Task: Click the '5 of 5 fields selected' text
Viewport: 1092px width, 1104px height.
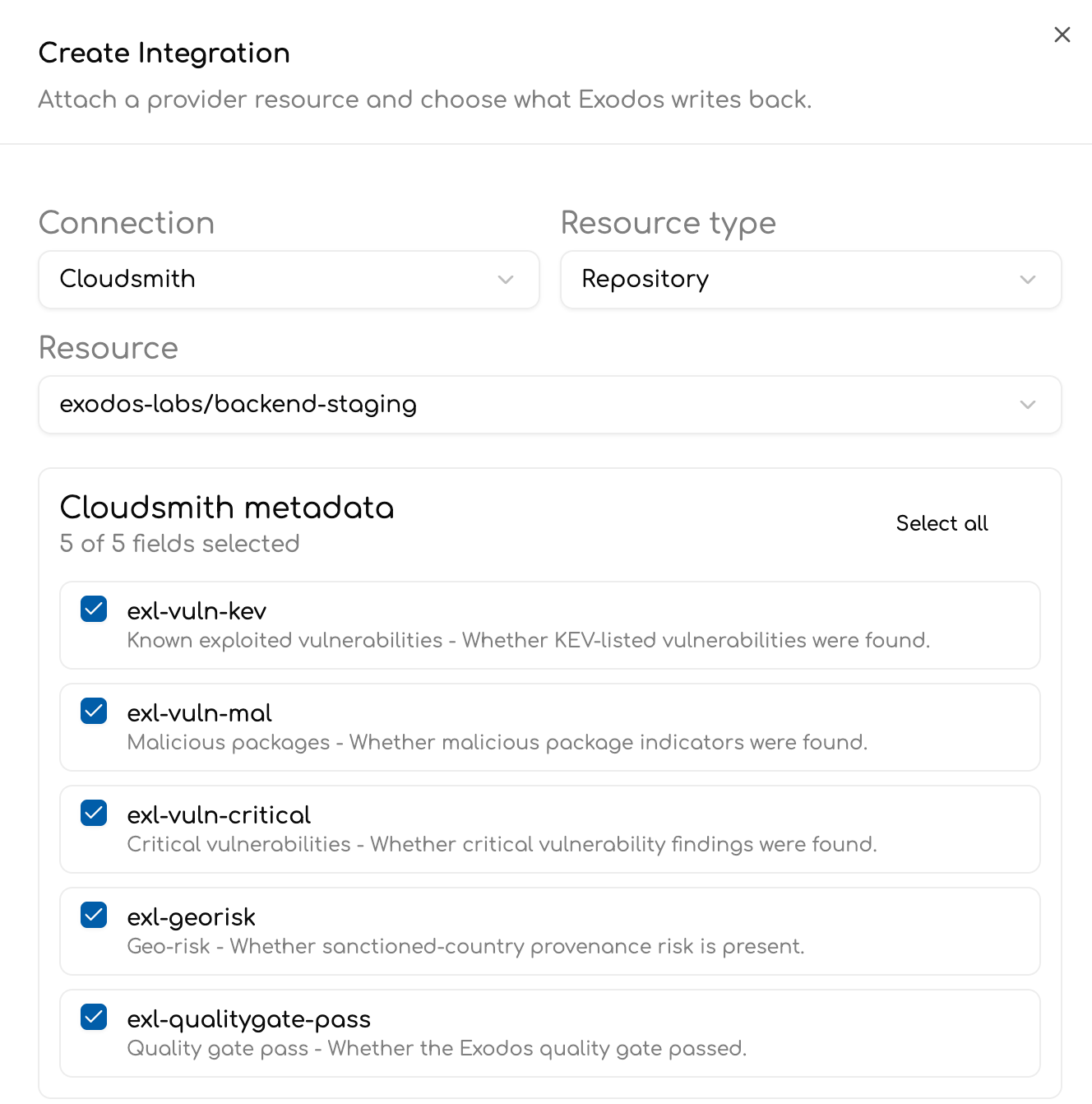Action: pyautogui.click(x=179, y=544)
